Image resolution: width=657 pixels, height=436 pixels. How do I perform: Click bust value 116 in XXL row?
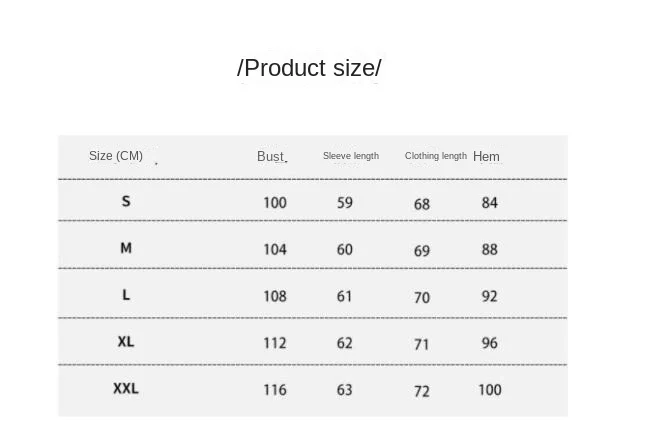(275, 390)
